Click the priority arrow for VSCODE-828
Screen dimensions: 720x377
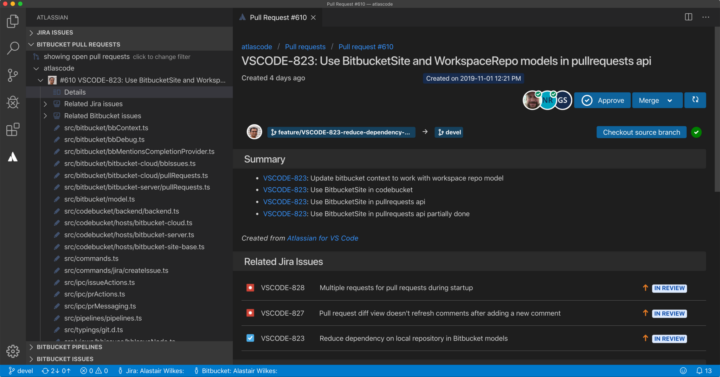pyautogui.click(x=645, y=288)
